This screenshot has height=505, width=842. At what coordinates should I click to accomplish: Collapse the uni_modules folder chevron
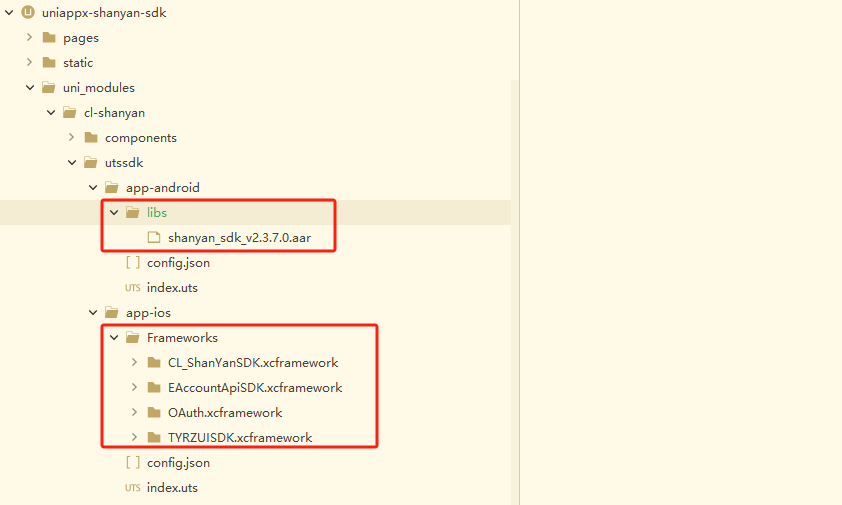(30, 87)
